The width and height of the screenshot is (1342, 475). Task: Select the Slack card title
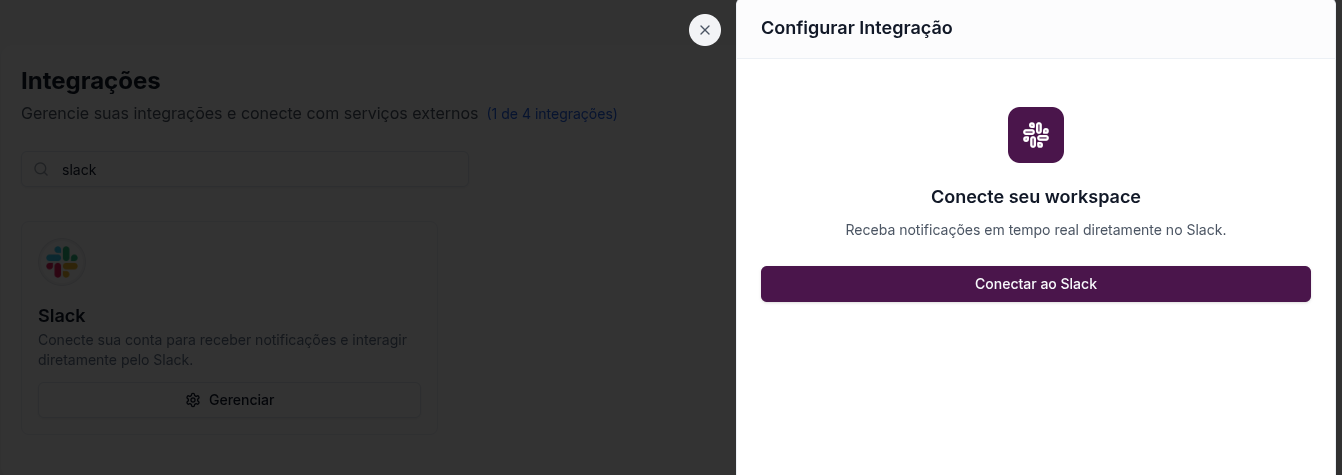pos(62,316)
